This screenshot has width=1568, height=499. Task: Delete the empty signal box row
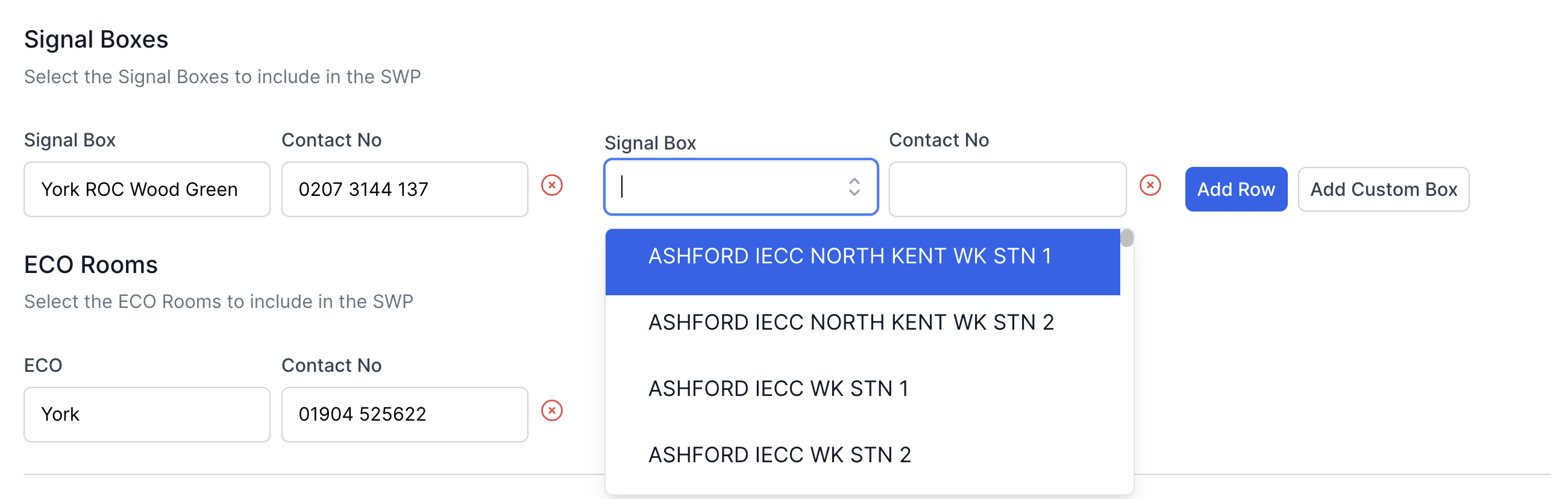(x=1149, y=185)
